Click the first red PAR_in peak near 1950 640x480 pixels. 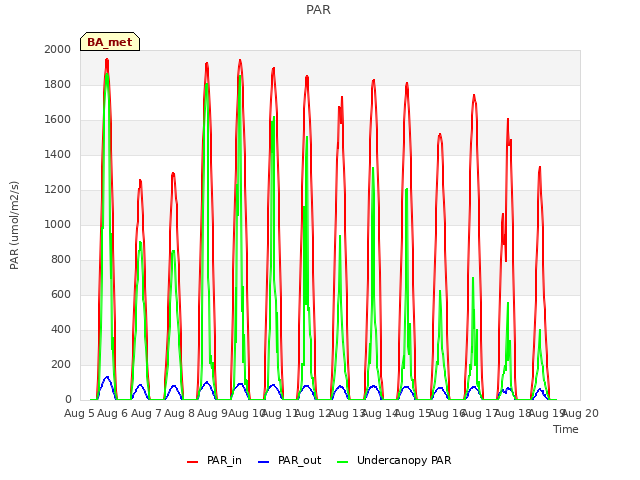[107, 60]
